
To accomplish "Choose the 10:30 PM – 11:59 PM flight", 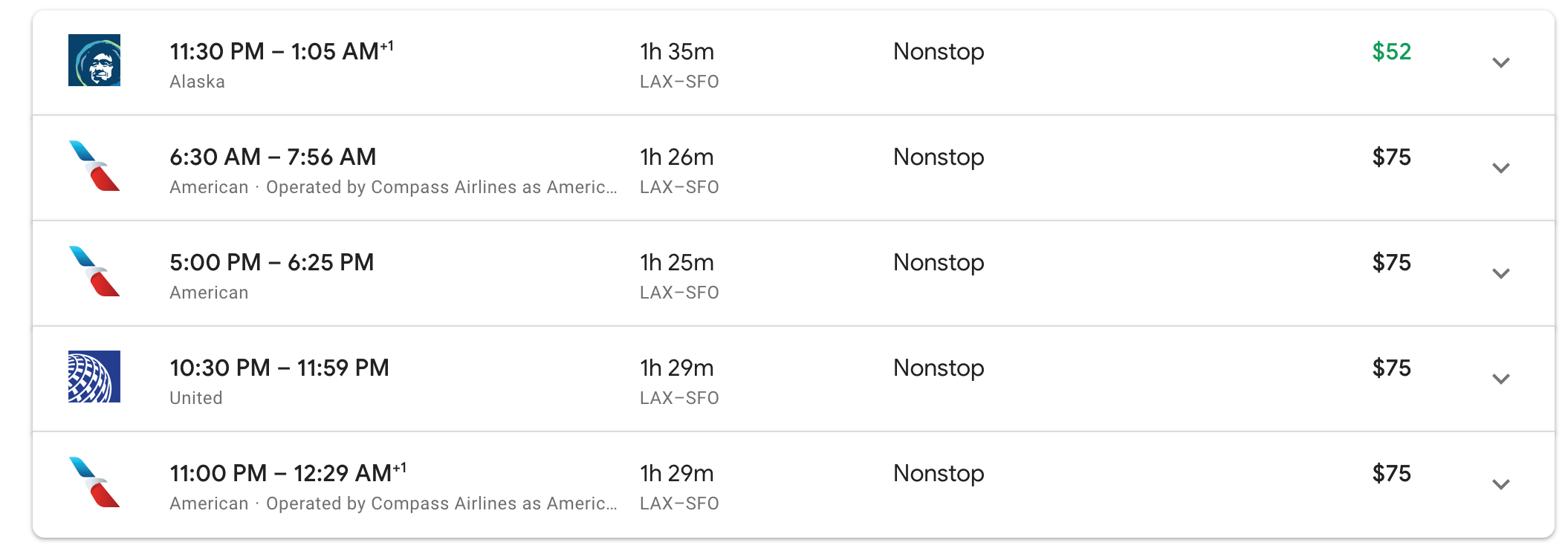I will coord(279,368).
